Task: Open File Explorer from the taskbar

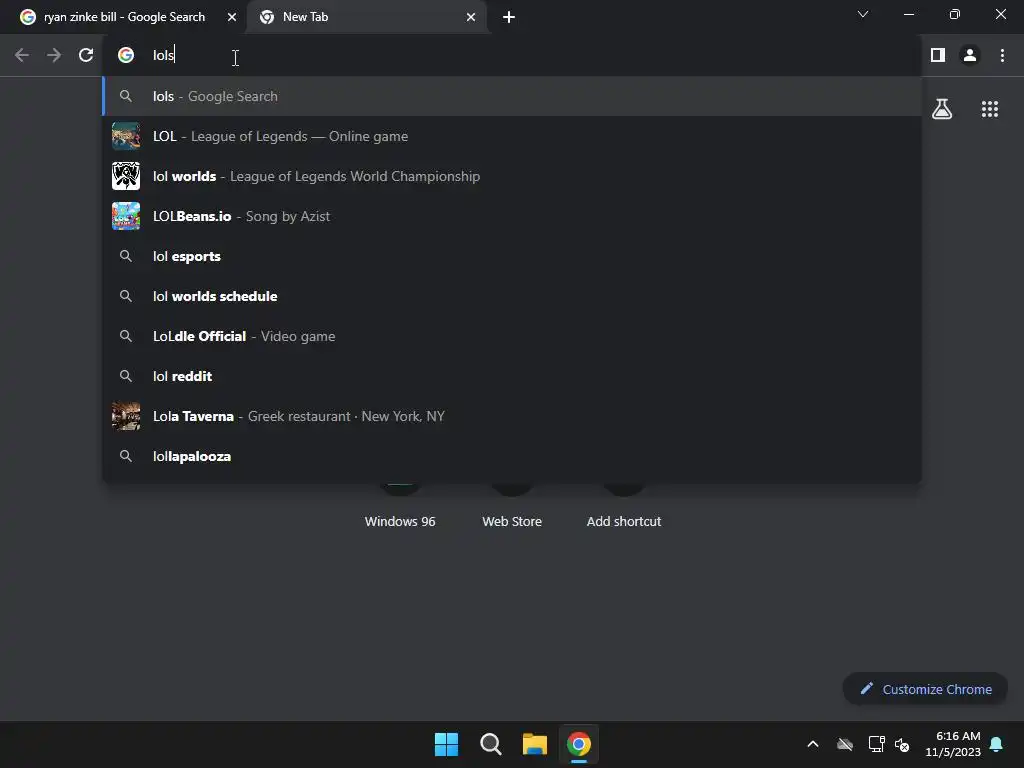Action: [535, 744]
